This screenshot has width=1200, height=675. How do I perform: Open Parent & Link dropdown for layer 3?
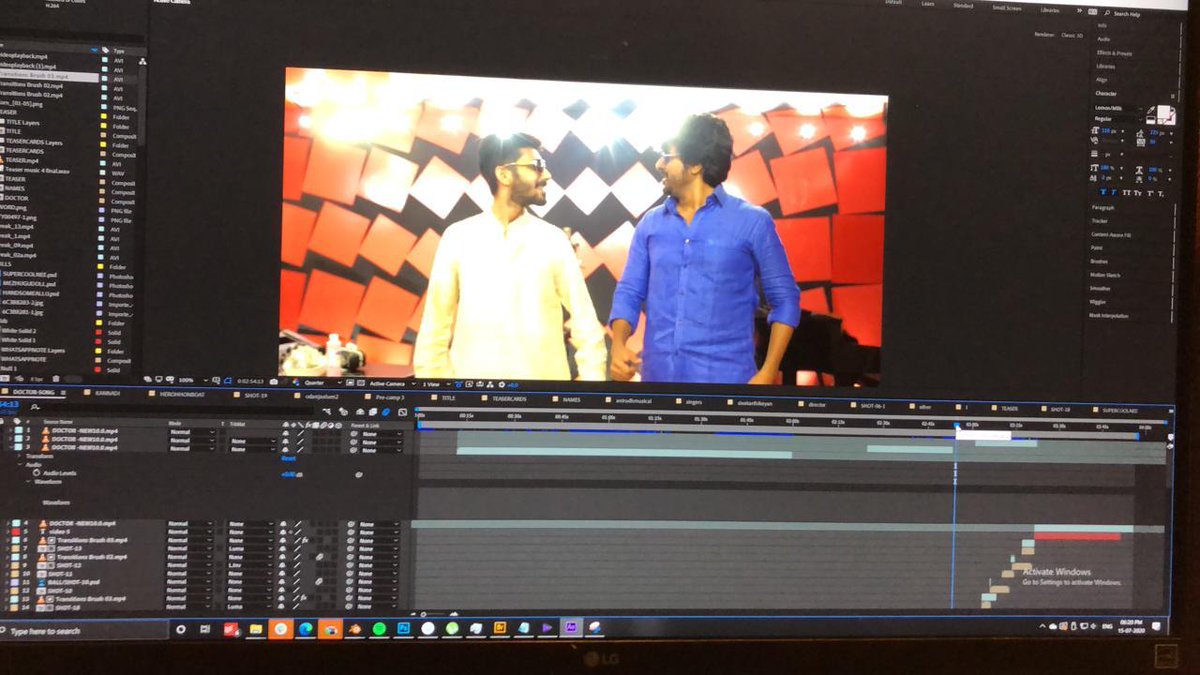[382, 448]
